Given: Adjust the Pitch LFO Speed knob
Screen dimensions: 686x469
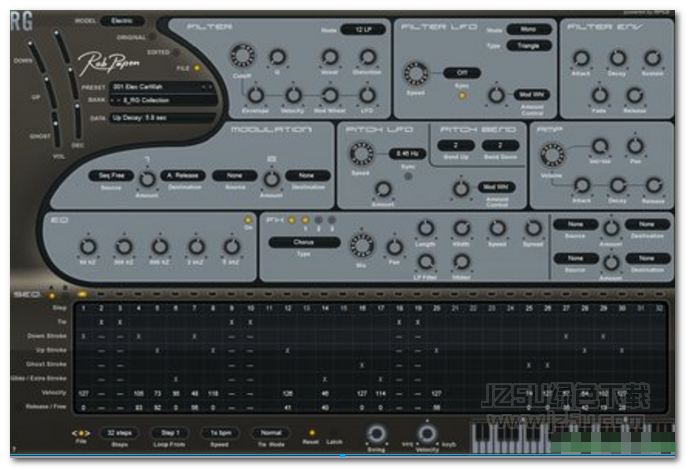Looking at the screenshot, I should pyautogui.click(x=361, y=154).
